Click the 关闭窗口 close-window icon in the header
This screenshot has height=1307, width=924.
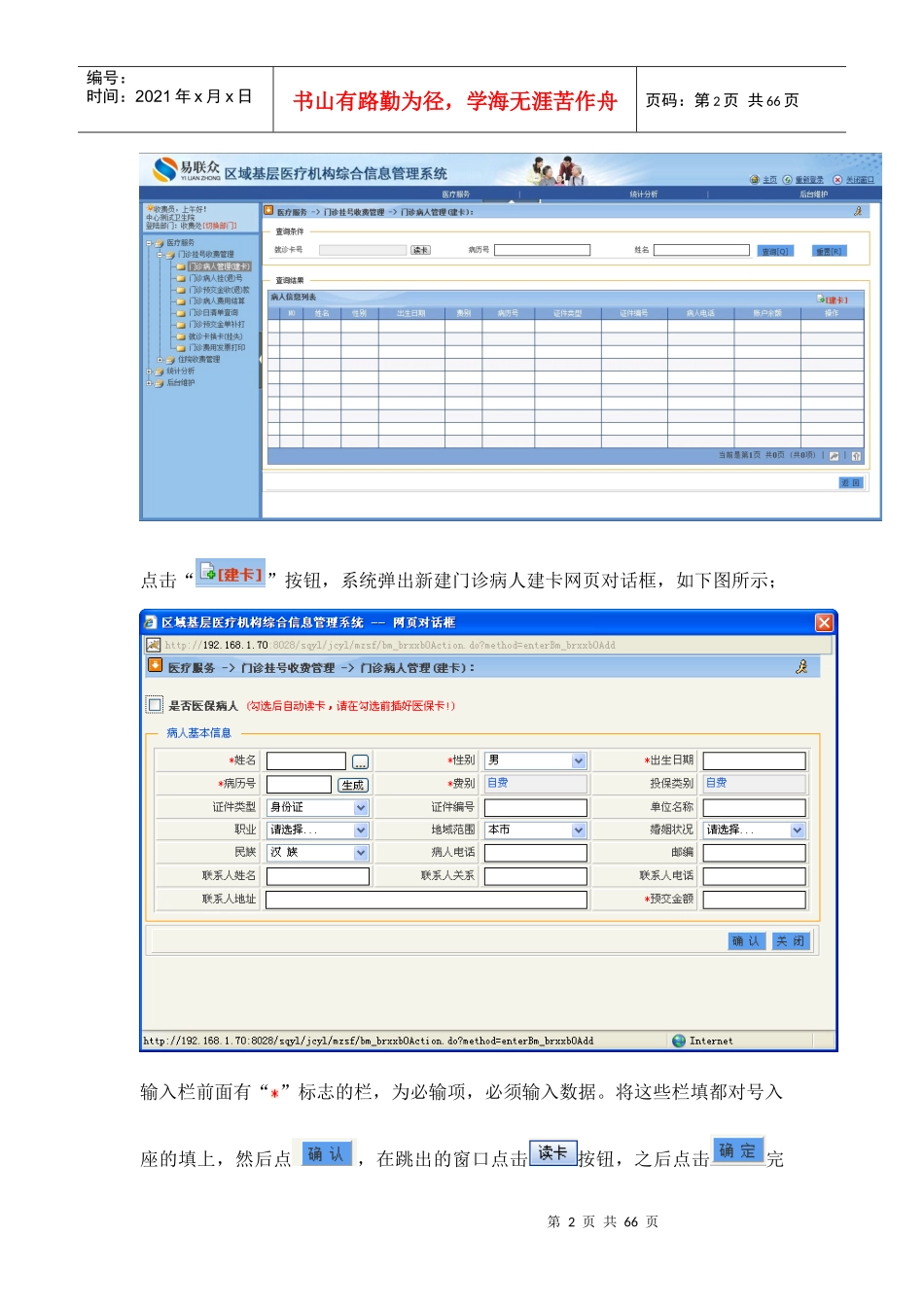pyautogui.click(x=837, y=180)
